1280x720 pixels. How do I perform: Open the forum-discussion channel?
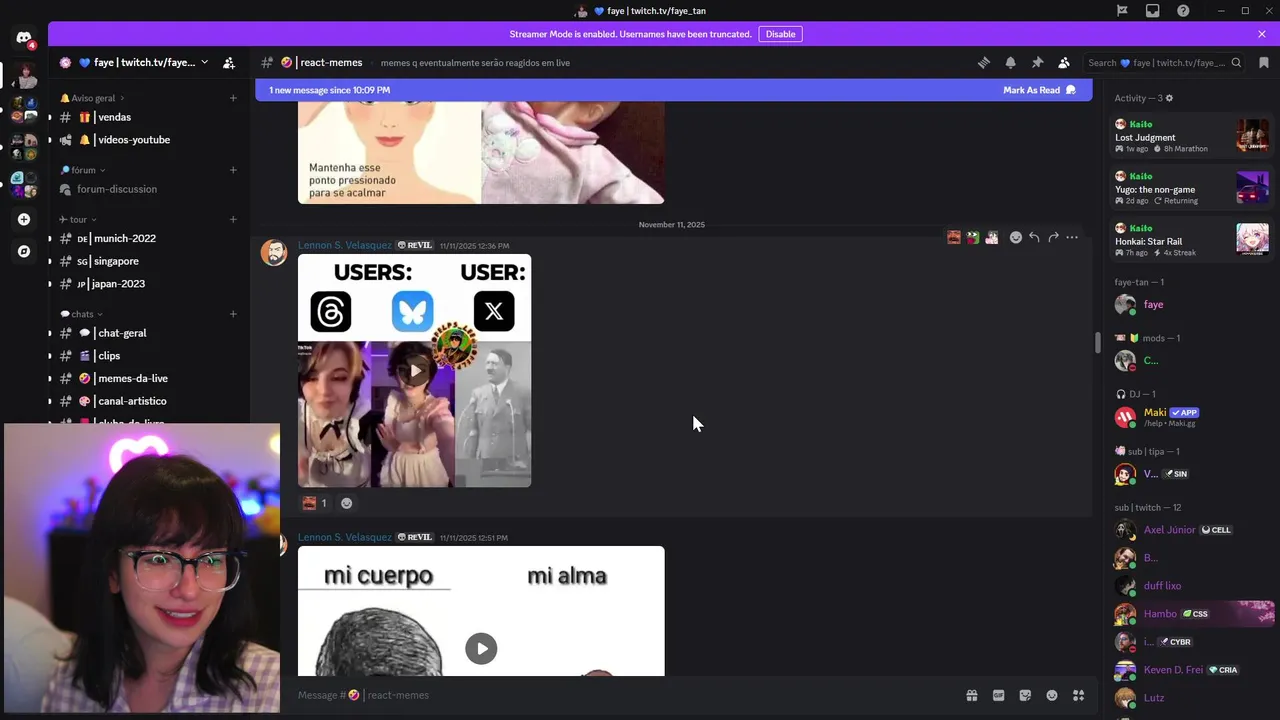tap(147, 189)
